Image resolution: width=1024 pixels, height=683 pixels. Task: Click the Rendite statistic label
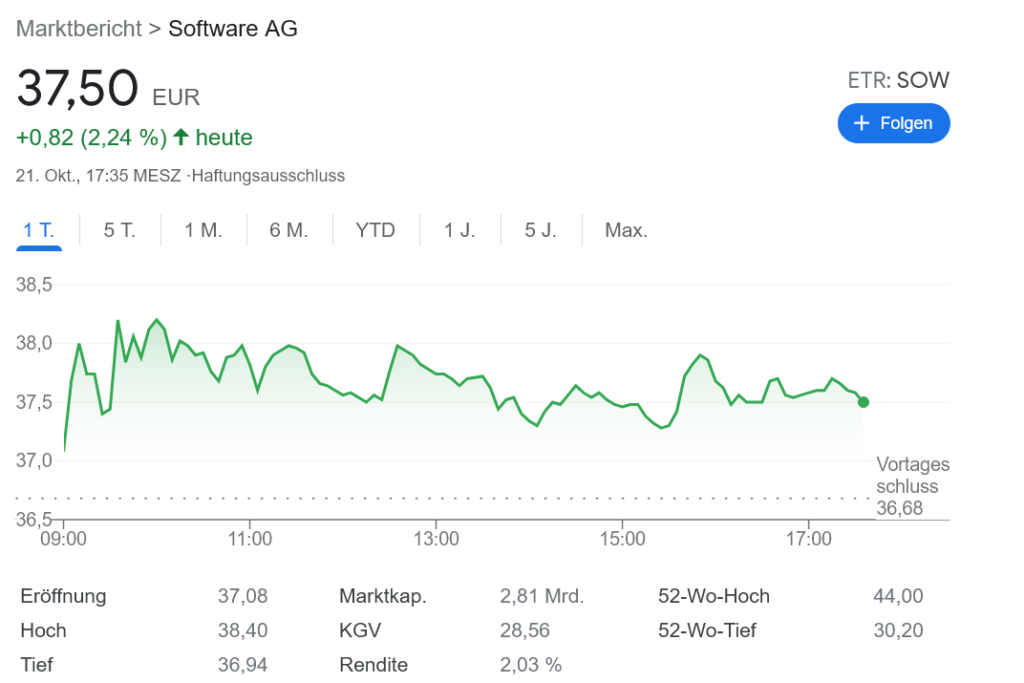click(373, 665)
